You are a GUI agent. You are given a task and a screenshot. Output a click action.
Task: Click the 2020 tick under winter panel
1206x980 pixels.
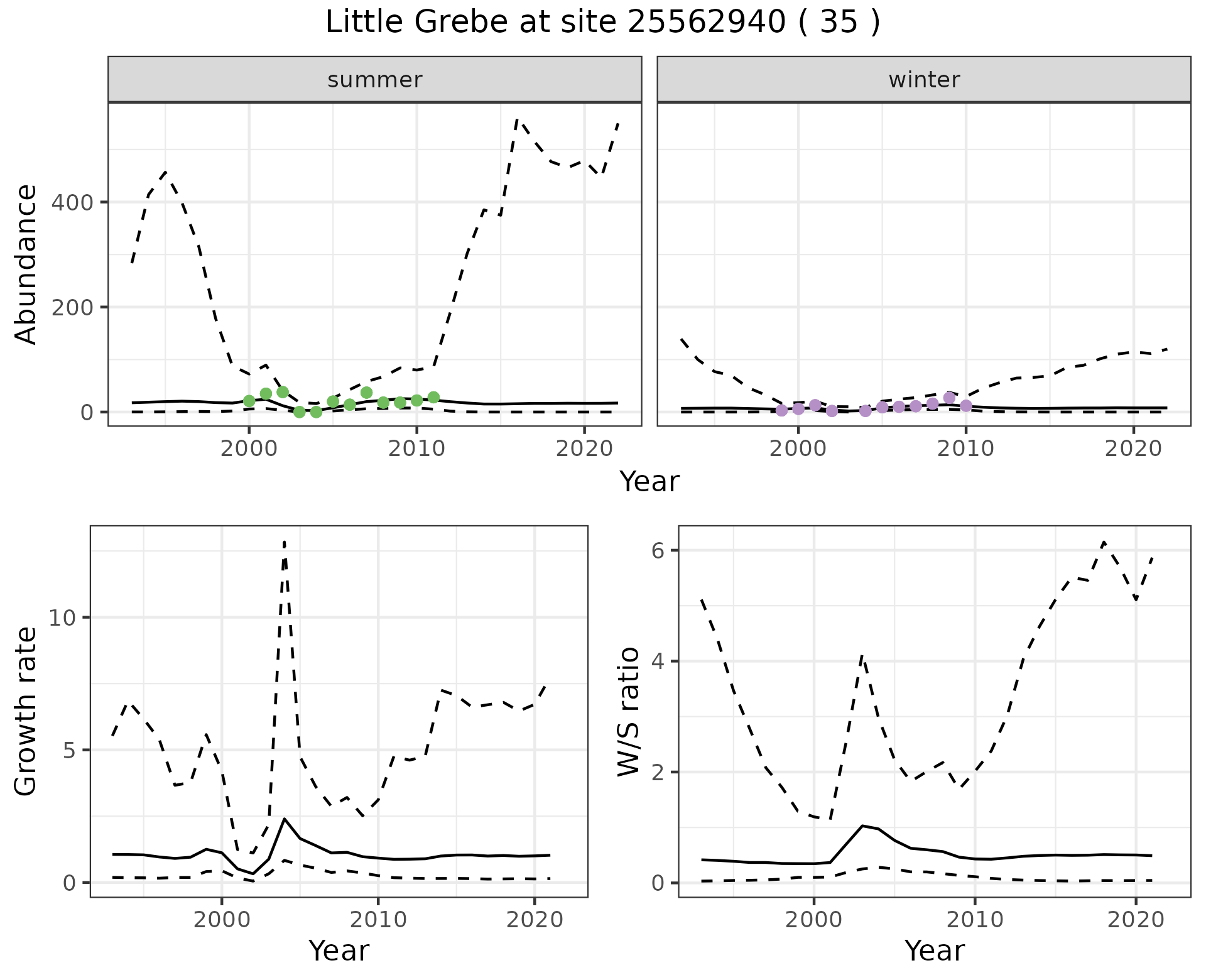coord(1134,449)
